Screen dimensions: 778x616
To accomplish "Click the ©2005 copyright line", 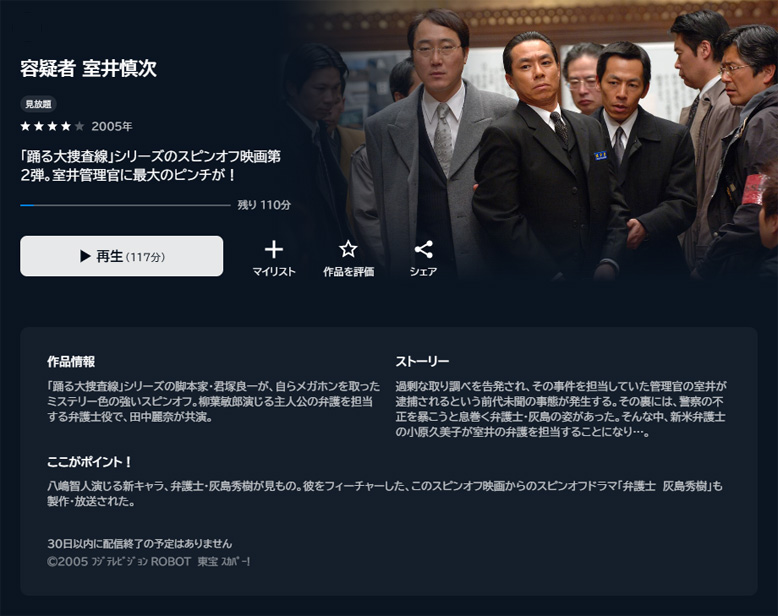I will (x=149, y=561).
